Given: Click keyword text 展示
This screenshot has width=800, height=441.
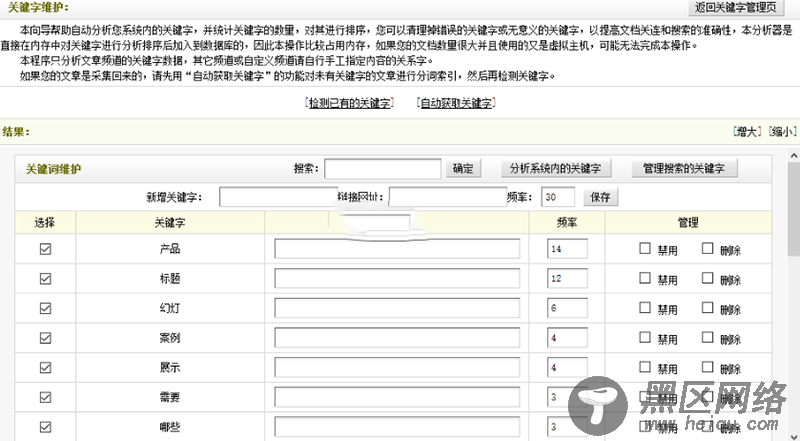Looking at the screenshot, I should [169, 368].
